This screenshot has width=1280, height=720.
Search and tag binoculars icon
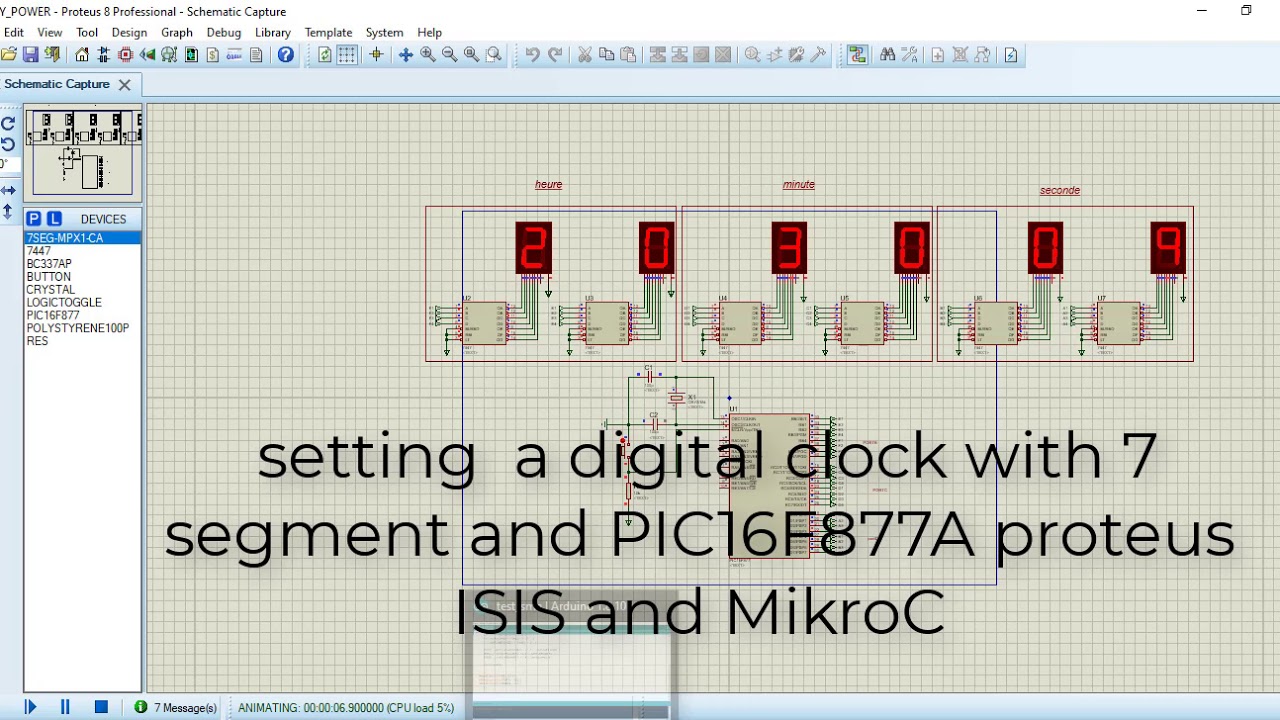(888, 55)
